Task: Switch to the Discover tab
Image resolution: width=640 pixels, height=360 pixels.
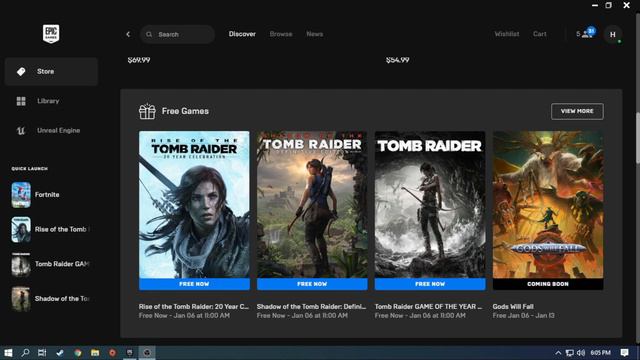Action: pos(242,34)
